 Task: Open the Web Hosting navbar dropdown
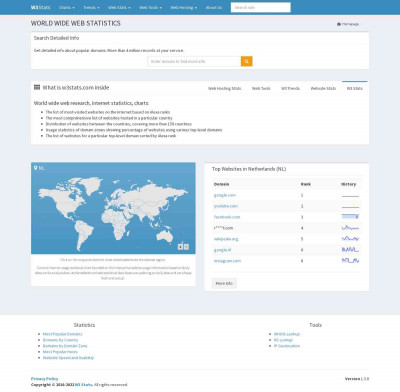click(x=184, y=7)
